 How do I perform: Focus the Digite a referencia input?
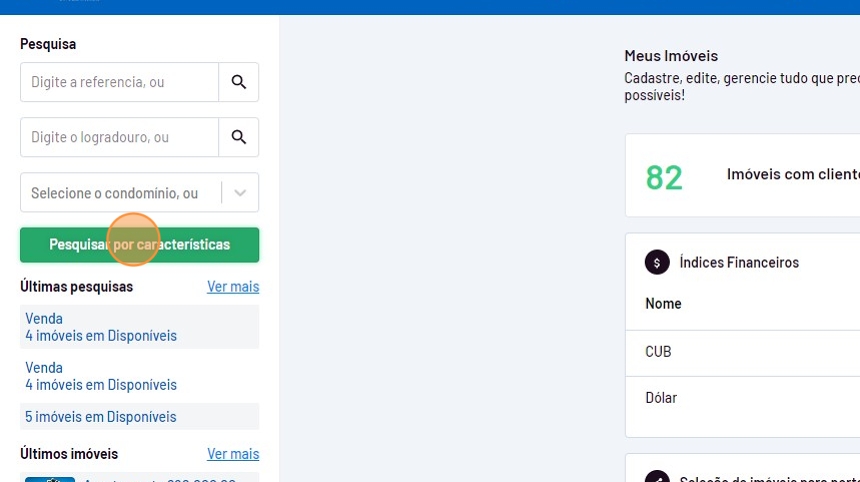120,82
